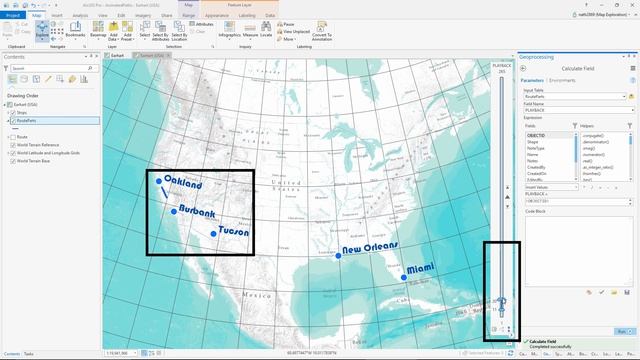Open Select By Attributes
Viewport: 640px width, 360px height.
[x=160, y=31]
